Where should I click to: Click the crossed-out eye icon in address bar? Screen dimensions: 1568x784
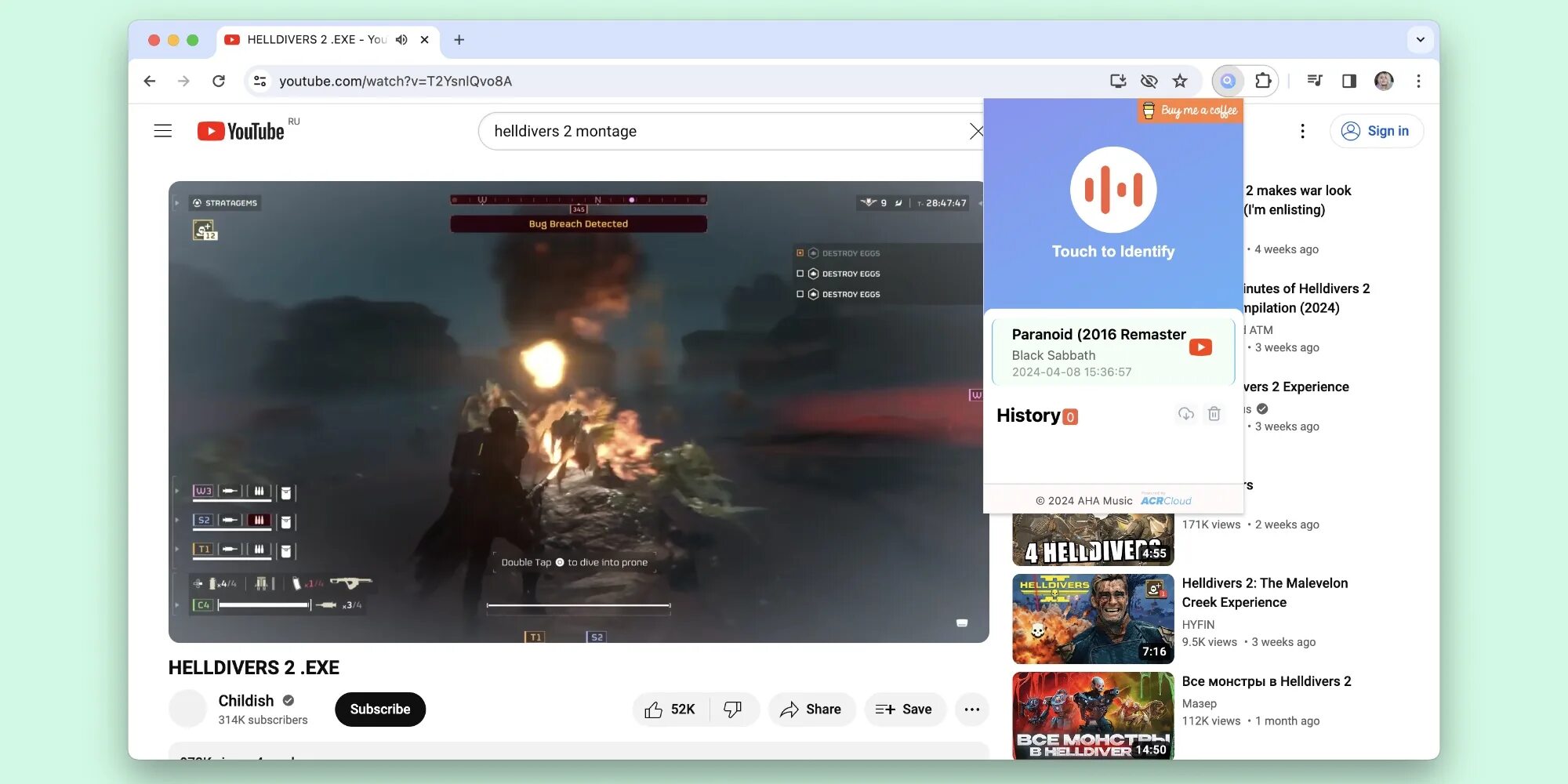[1149, 81]
